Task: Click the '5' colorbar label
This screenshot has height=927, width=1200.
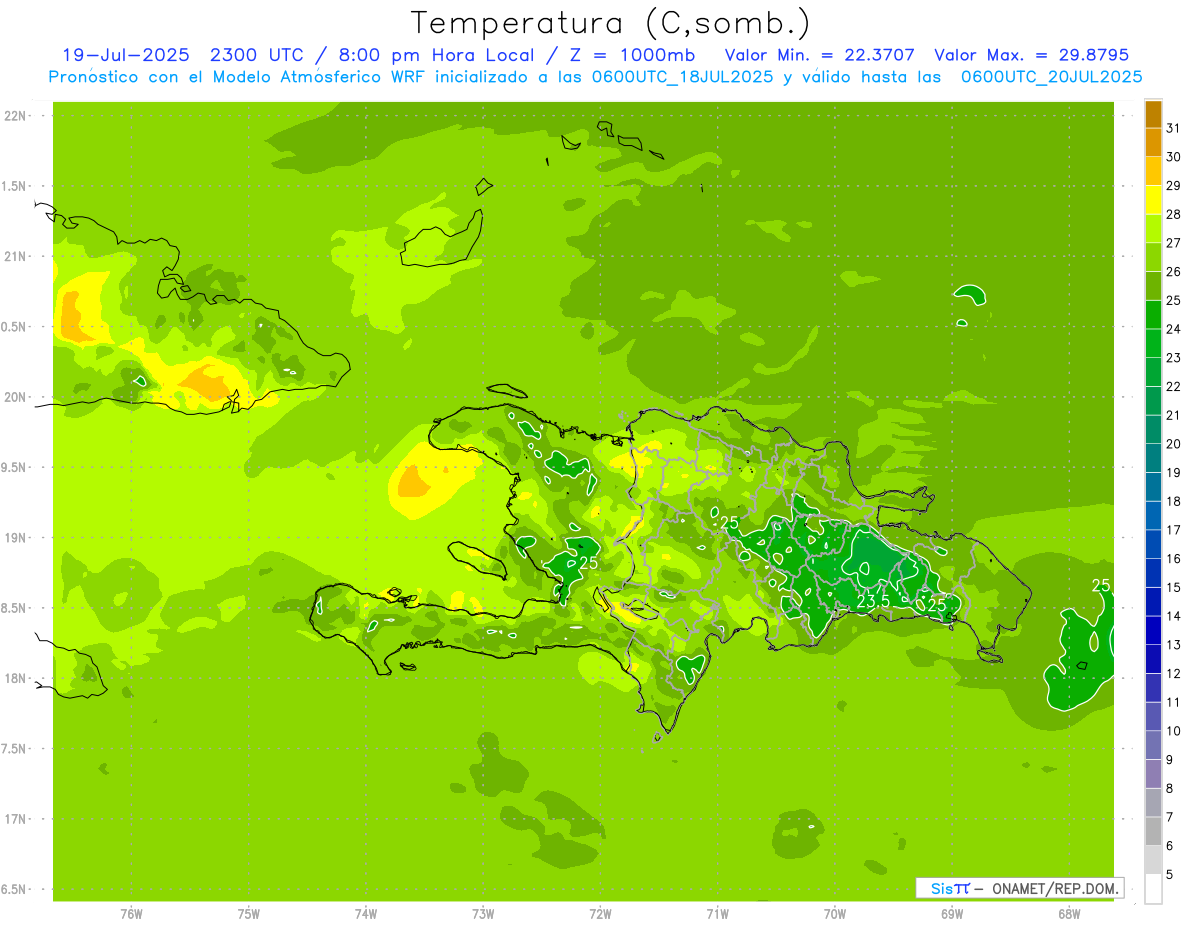Action: point(1170,875)
